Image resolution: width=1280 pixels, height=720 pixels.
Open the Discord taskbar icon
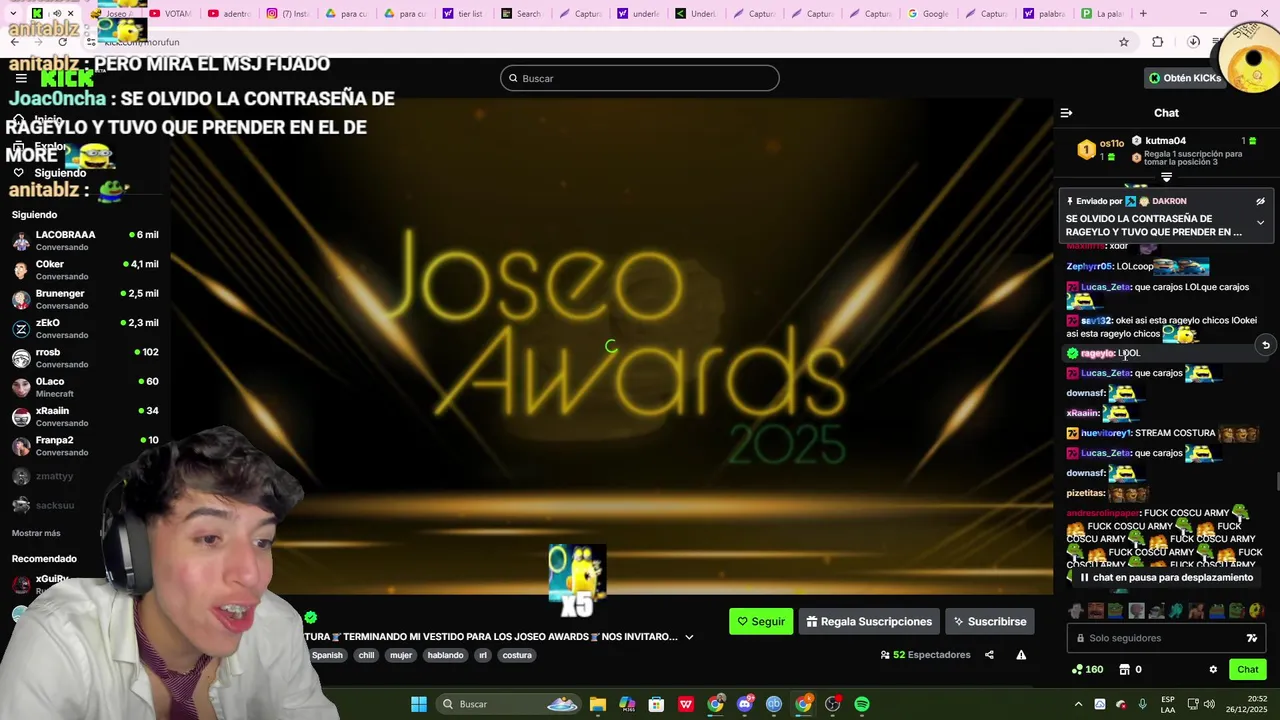point(744,704)
